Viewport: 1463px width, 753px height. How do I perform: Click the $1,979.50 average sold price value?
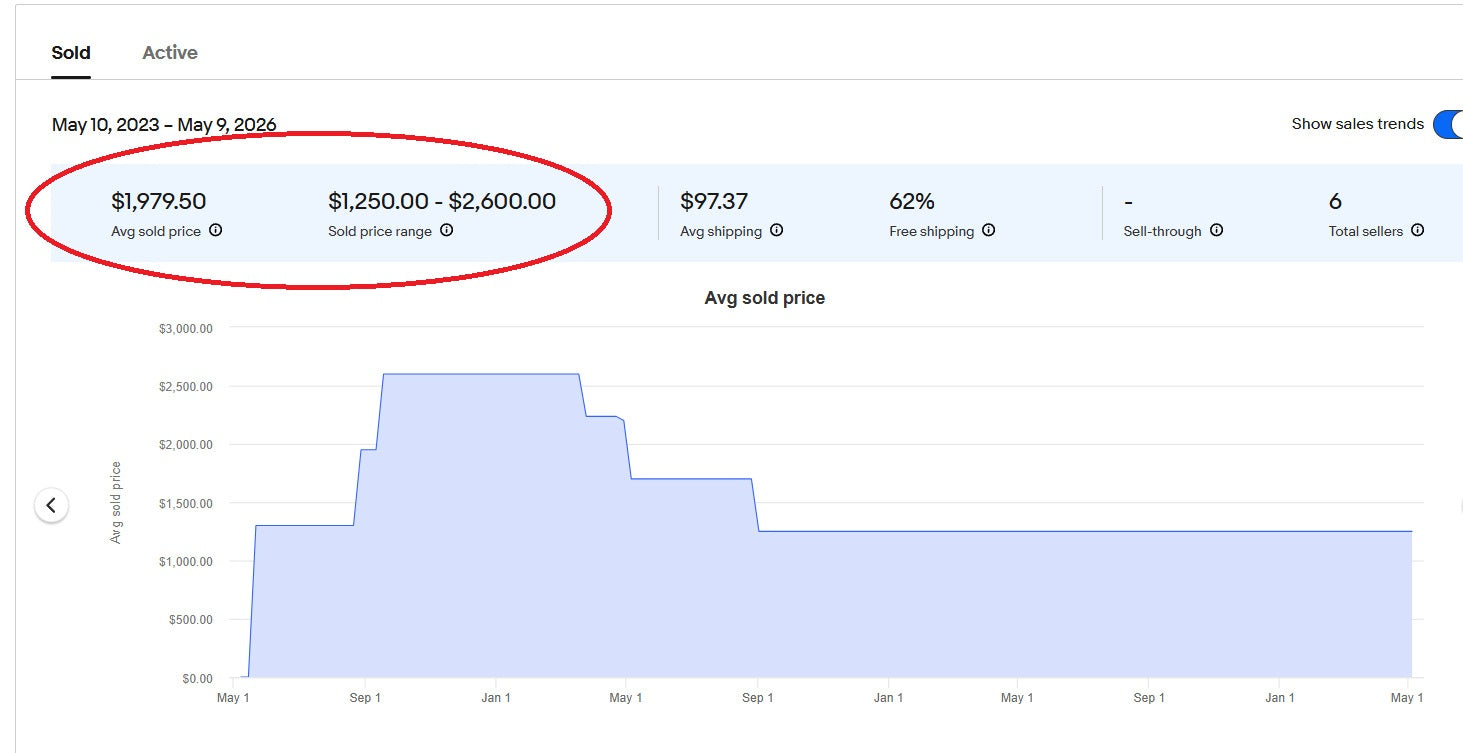coord(159,202)
